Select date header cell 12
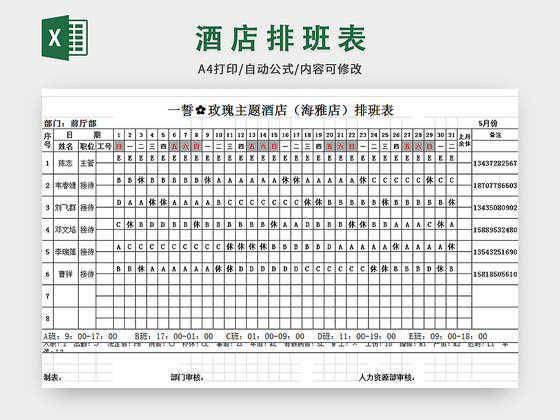Screen dimensions: 560x420 (x=241, y=135)
